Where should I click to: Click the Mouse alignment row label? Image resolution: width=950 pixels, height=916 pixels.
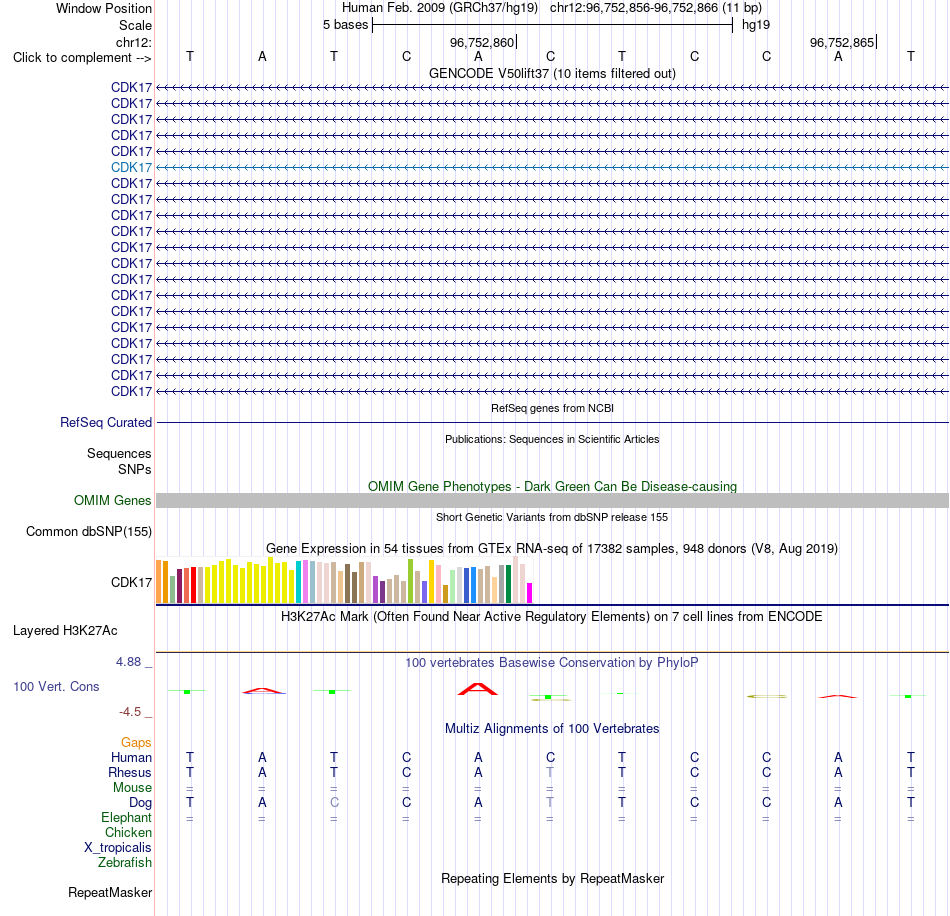click(x=133, y=788)
